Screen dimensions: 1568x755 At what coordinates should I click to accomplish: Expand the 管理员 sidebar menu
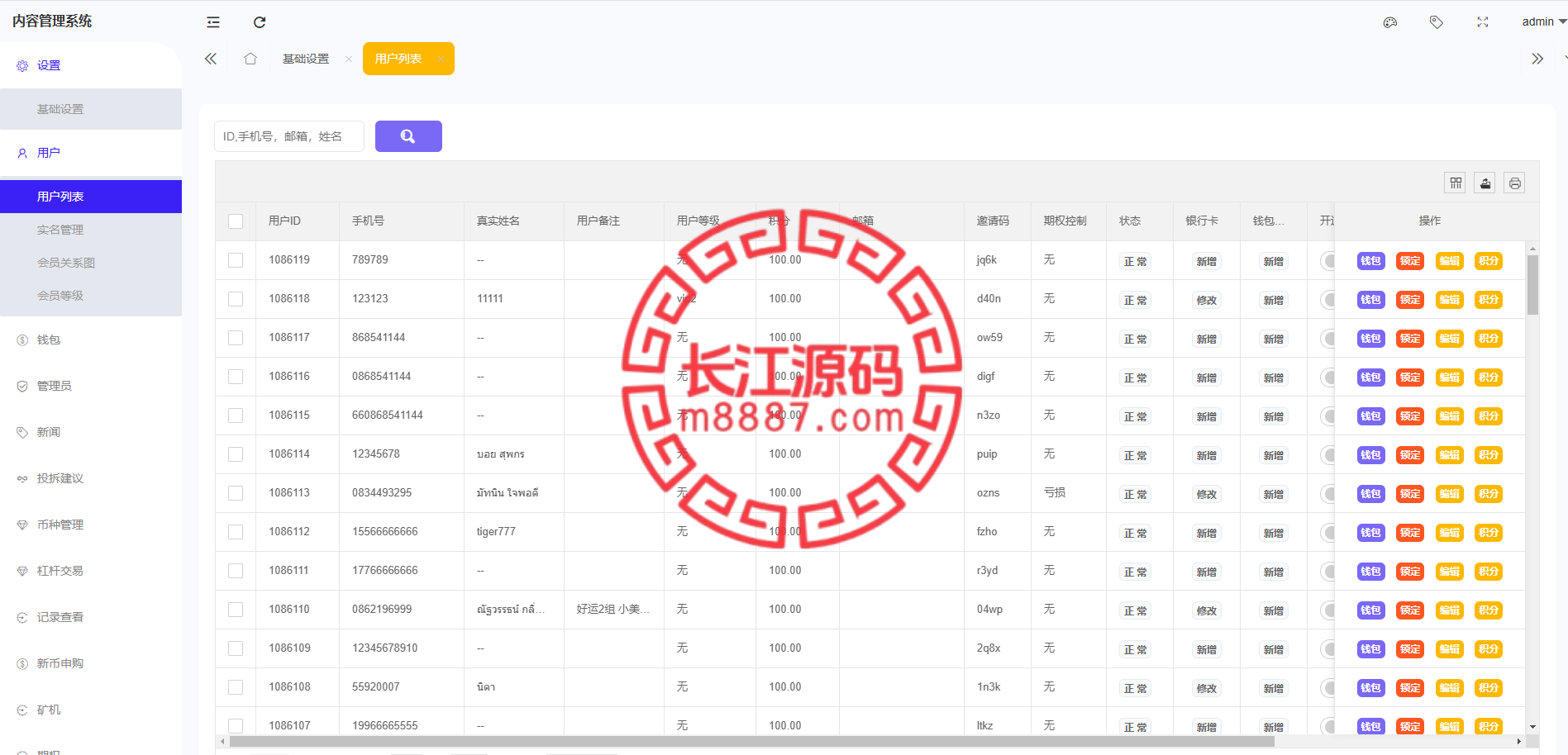[x=91, y=386]
